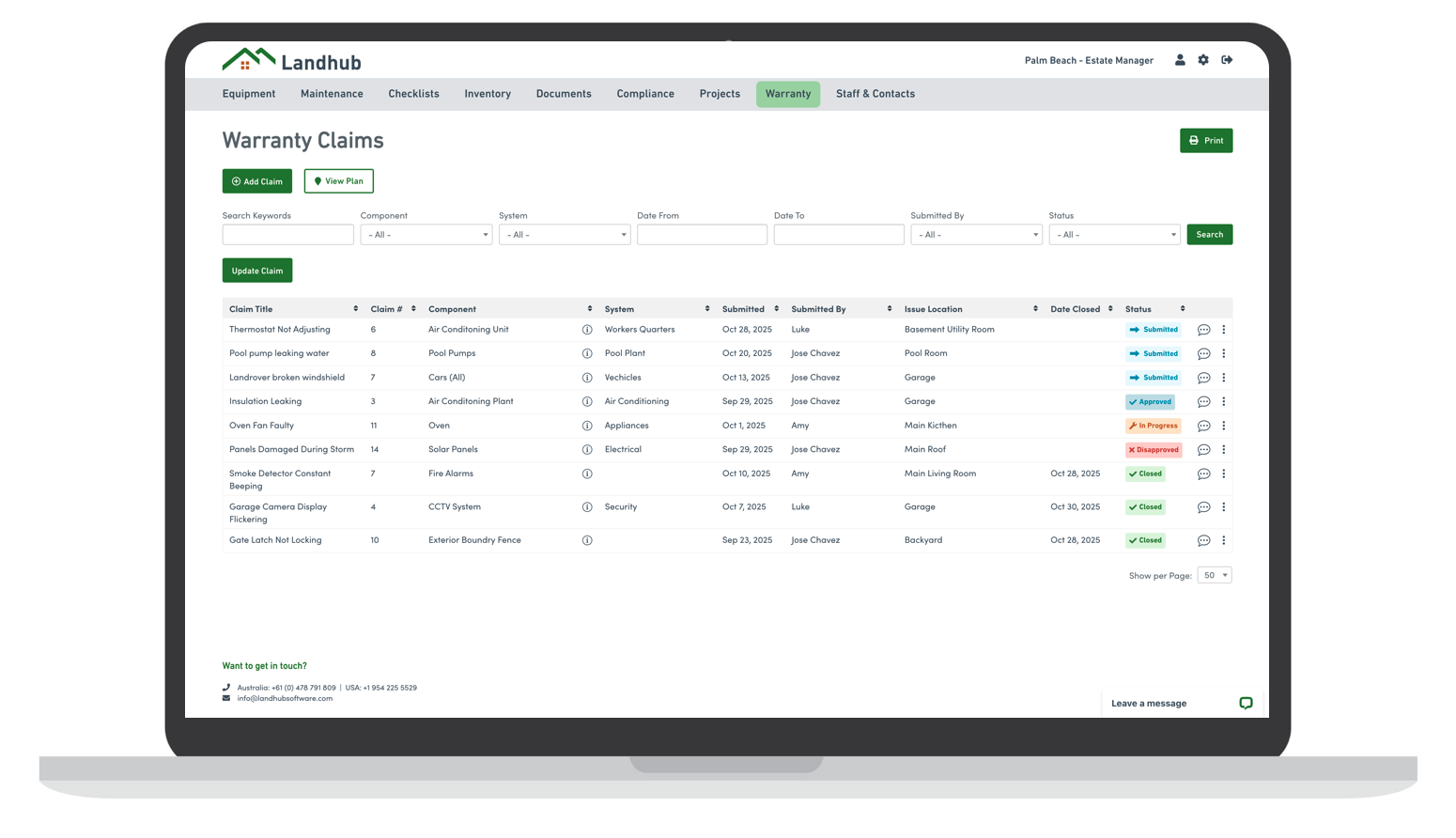1456x838 pixels.
Task: Open comments for Thermostat Not Adjusting claim
Action: point(1203,330)
